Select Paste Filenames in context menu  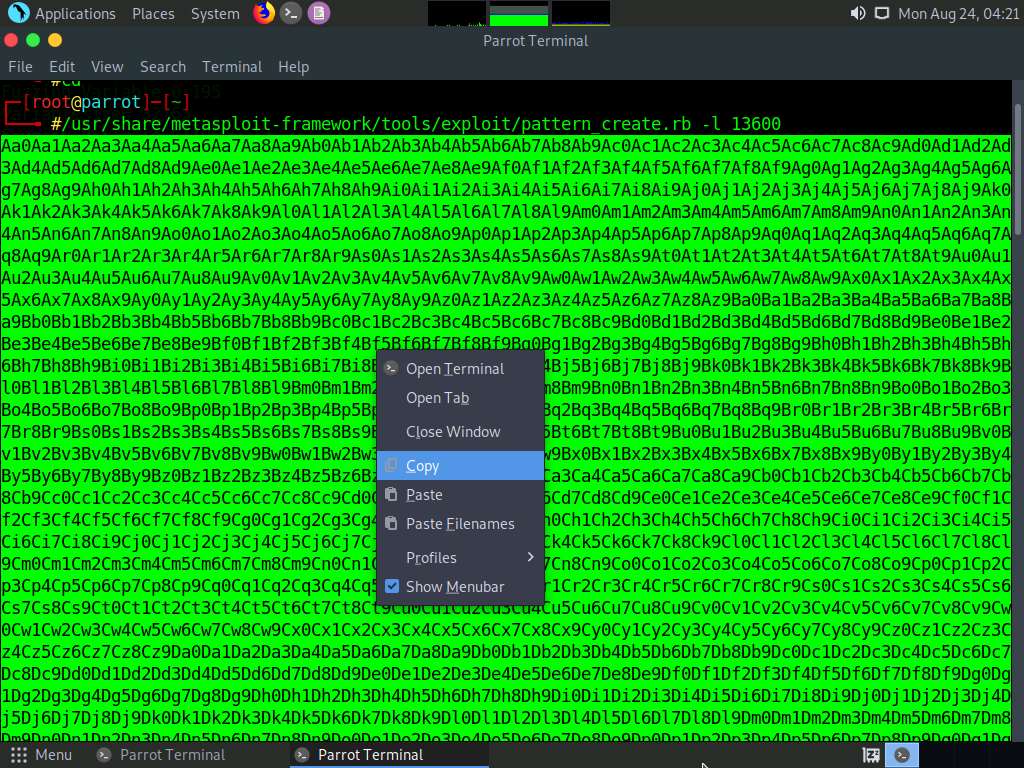460,523
